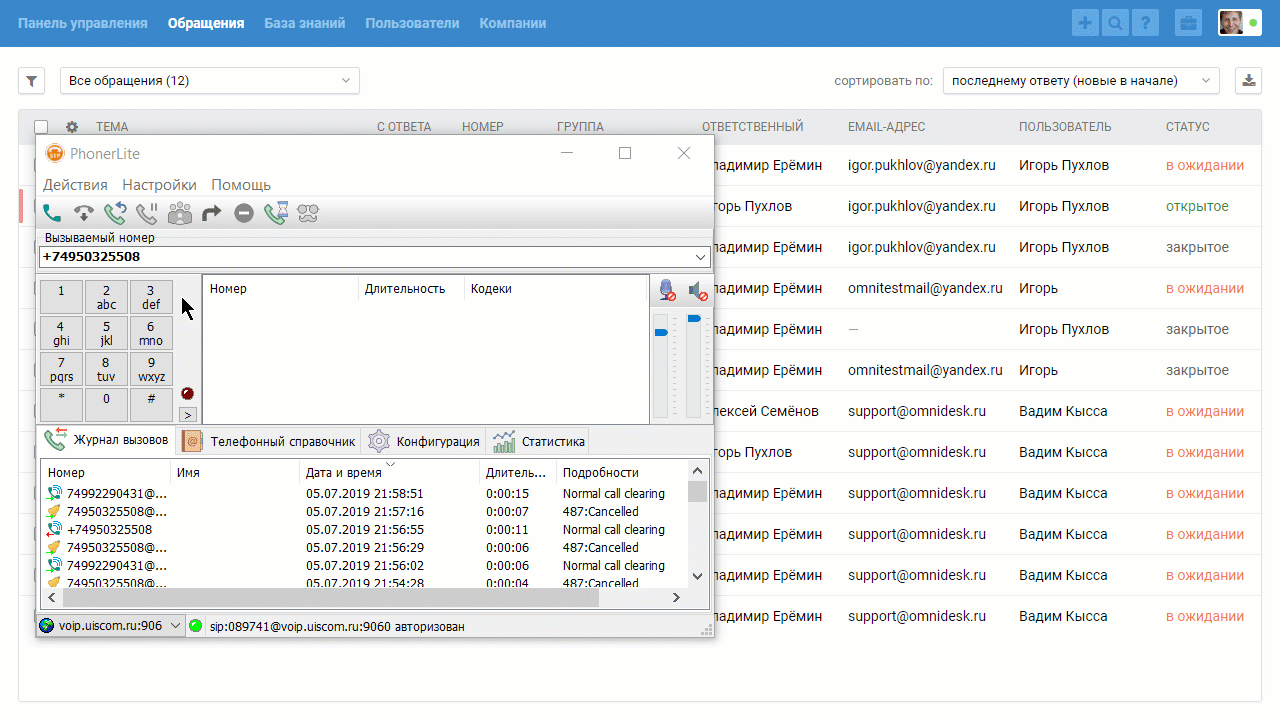Open the user avatar menu
The image size is (1280, 720).
pyautogui.click(x=1239, y=23)
